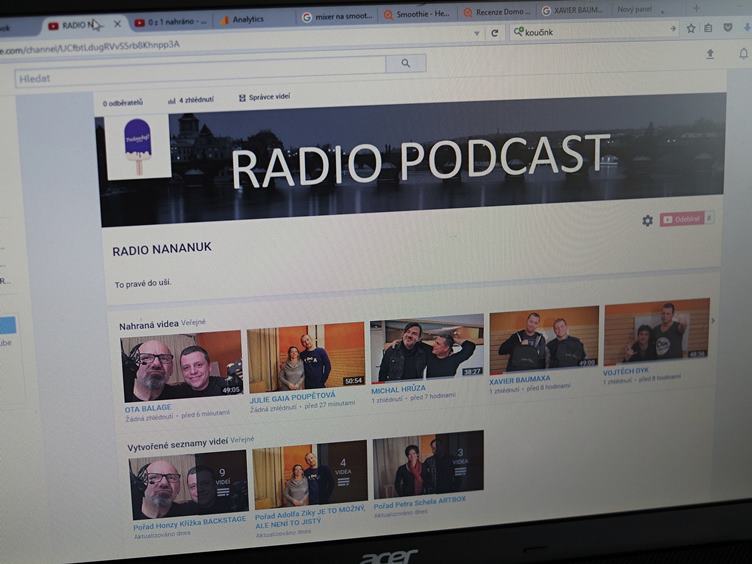This screenshot has width=752, height=564.
Task: Open the OTA BALAGE video thumbnail
Action: coord(181,366)
